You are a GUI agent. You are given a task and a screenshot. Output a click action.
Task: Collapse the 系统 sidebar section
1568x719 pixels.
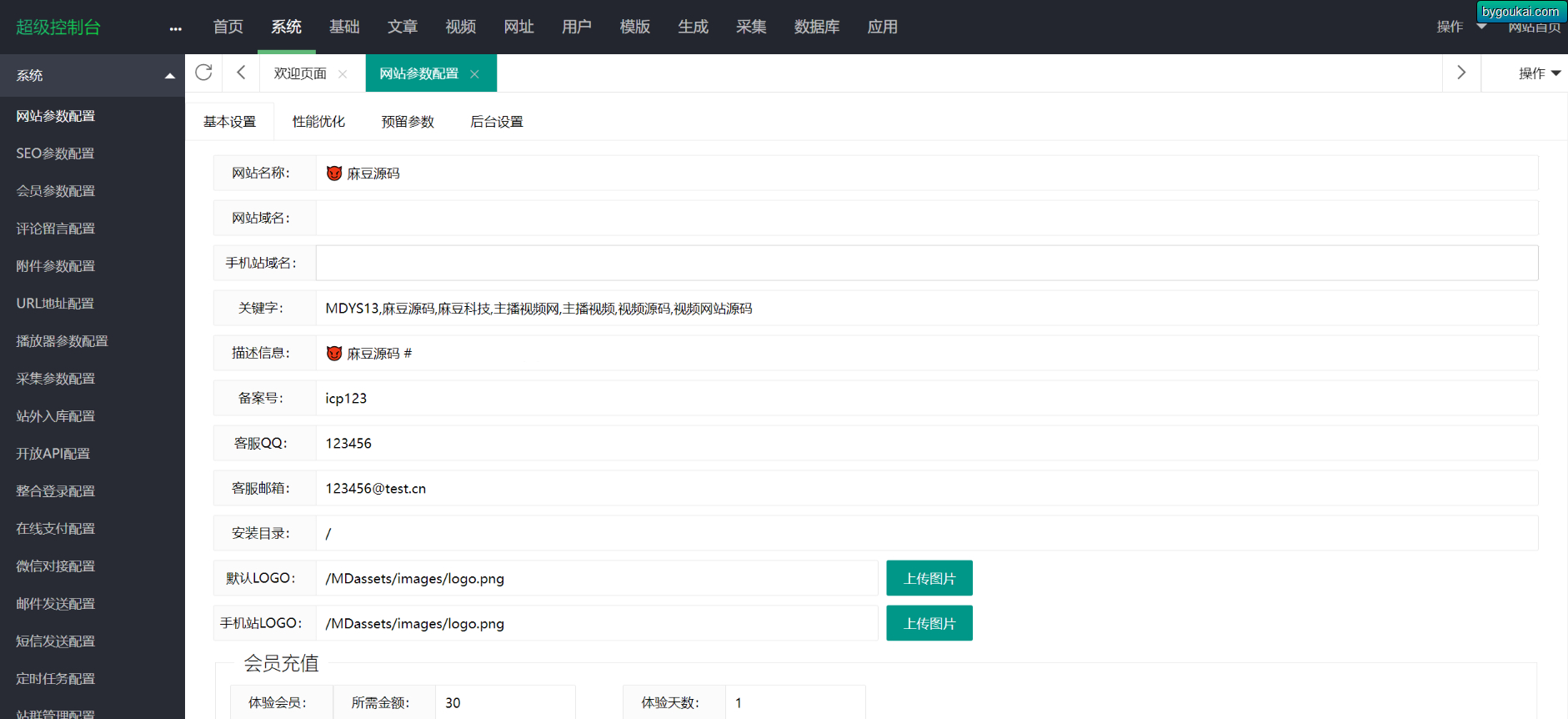[170, 76]
